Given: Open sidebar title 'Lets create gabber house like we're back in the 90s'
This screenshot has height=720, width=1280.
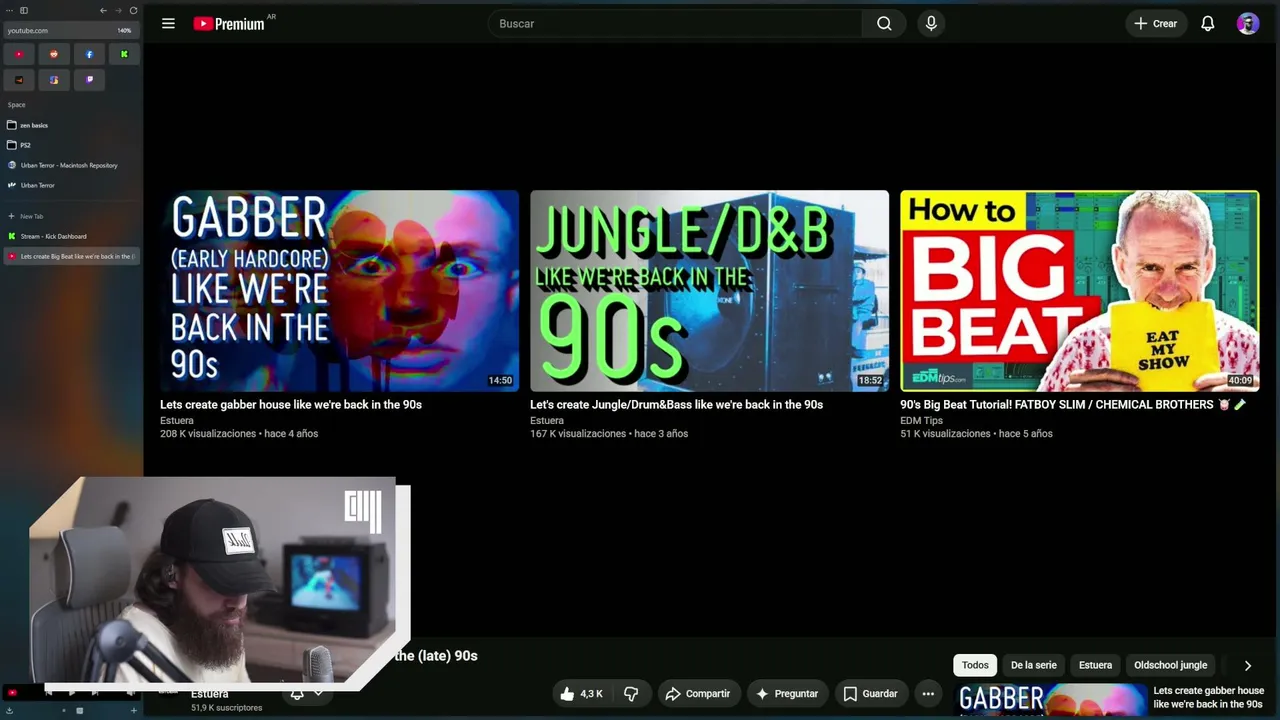Looking at the screenshot, I should pos(1208,697).
